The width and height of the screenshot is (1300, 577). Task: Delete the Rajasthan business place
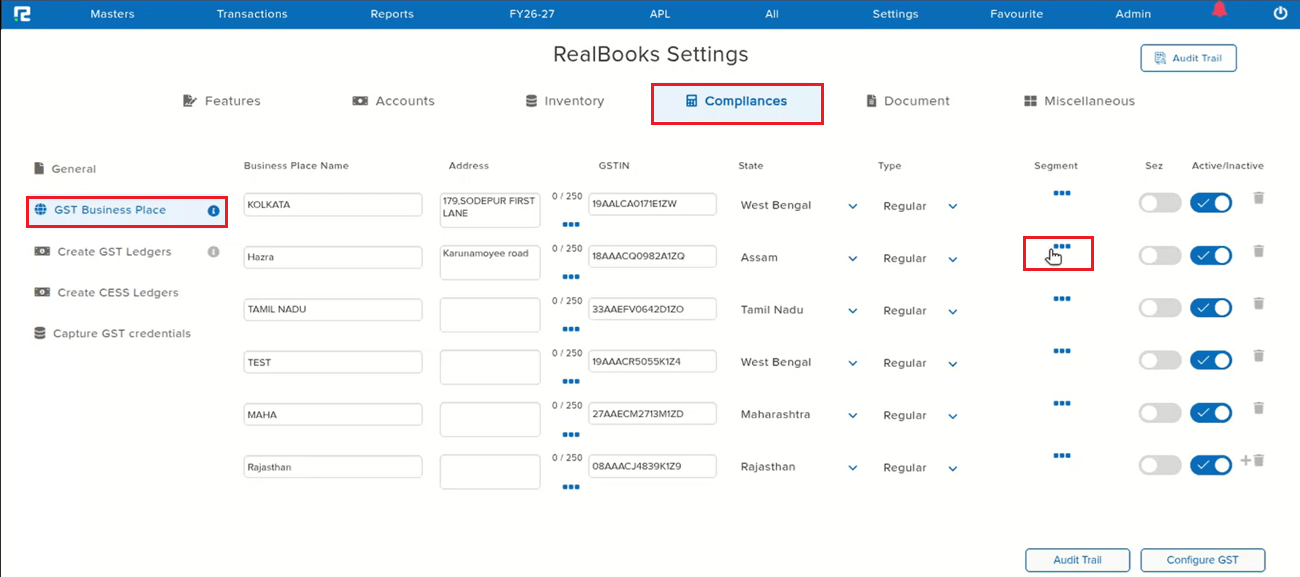[1260, 460]
